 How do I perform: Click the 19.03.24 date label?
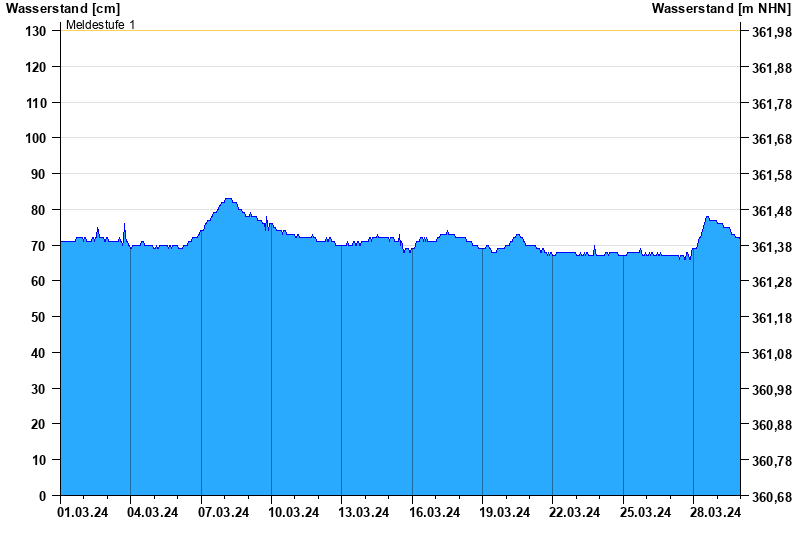[505, 513]
